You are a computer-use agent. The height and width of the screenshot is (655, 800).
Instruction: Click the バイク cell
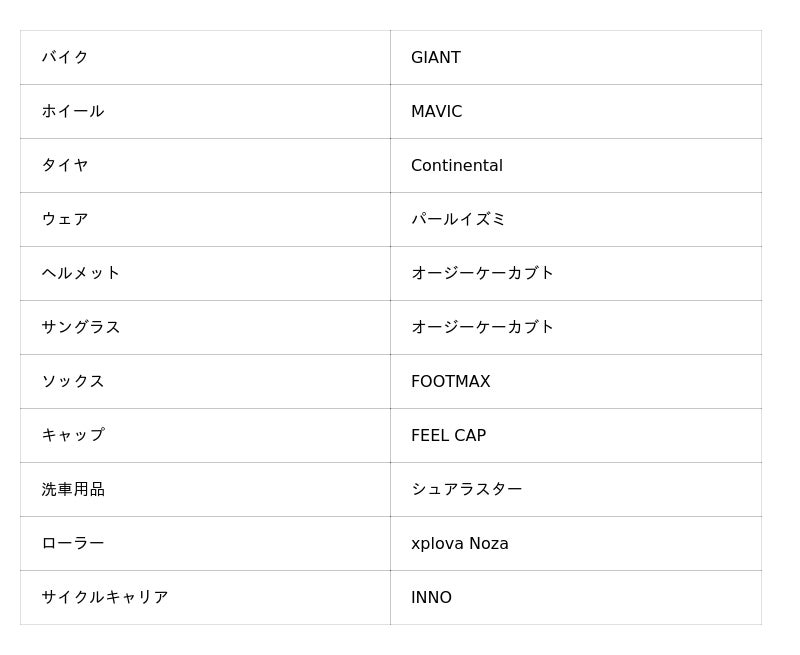pos(65,57)
